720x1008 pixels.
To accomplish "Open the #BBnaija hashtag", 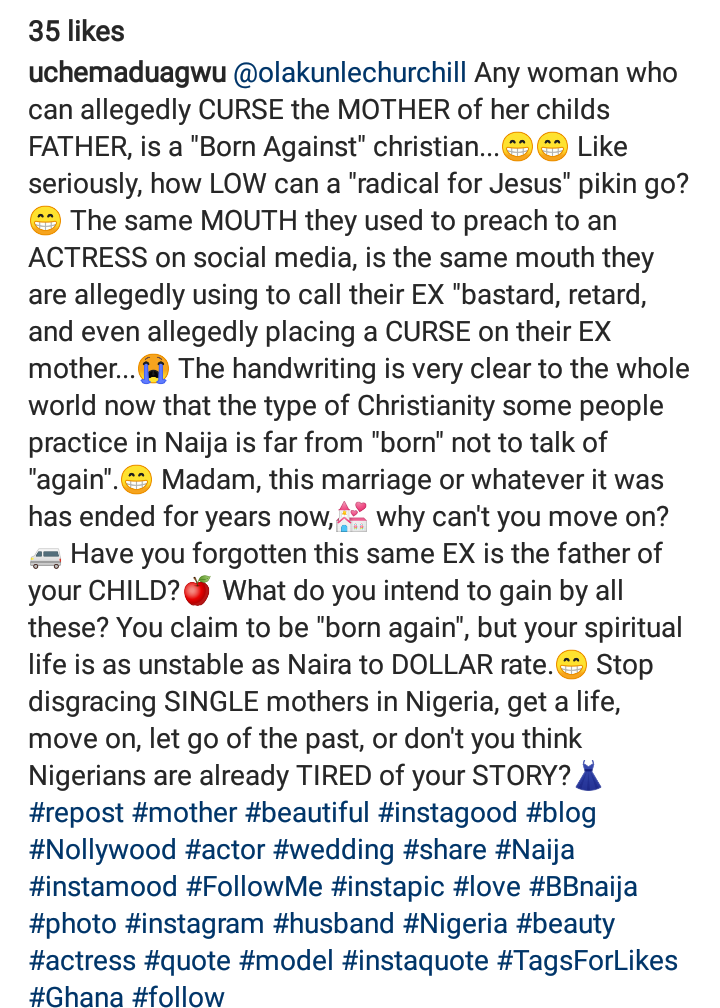I will coord(583,887).
